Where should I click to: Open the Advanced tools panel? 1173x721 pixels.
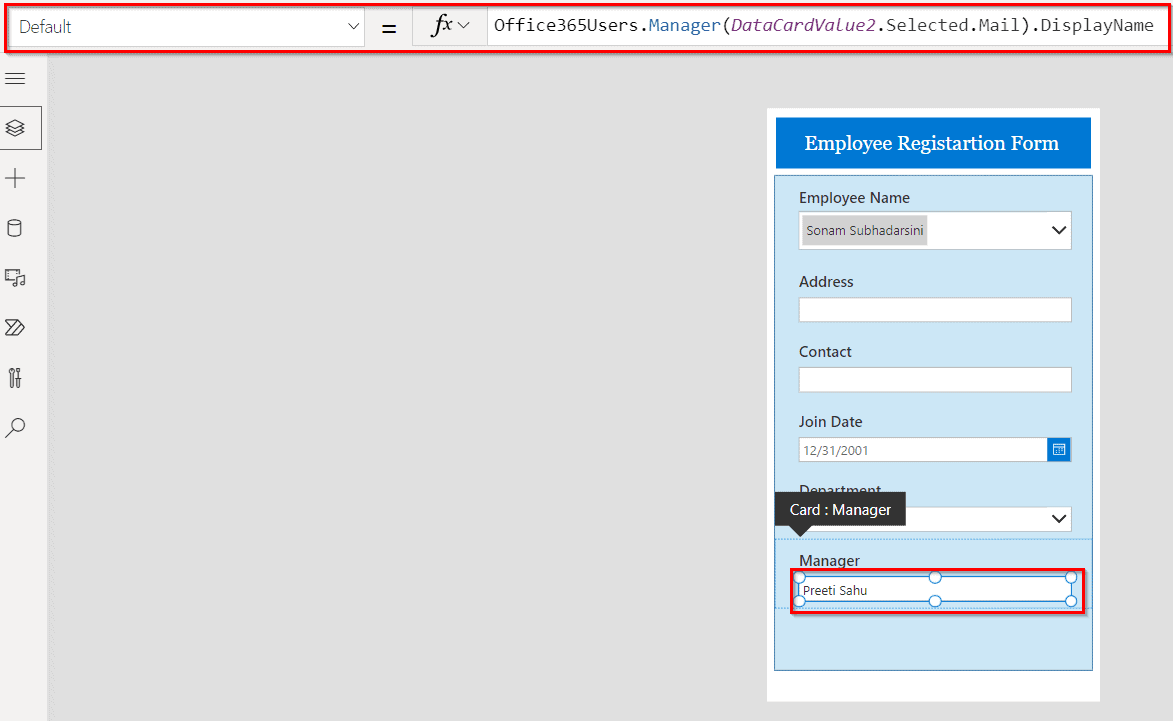click(x=20, y=377)
